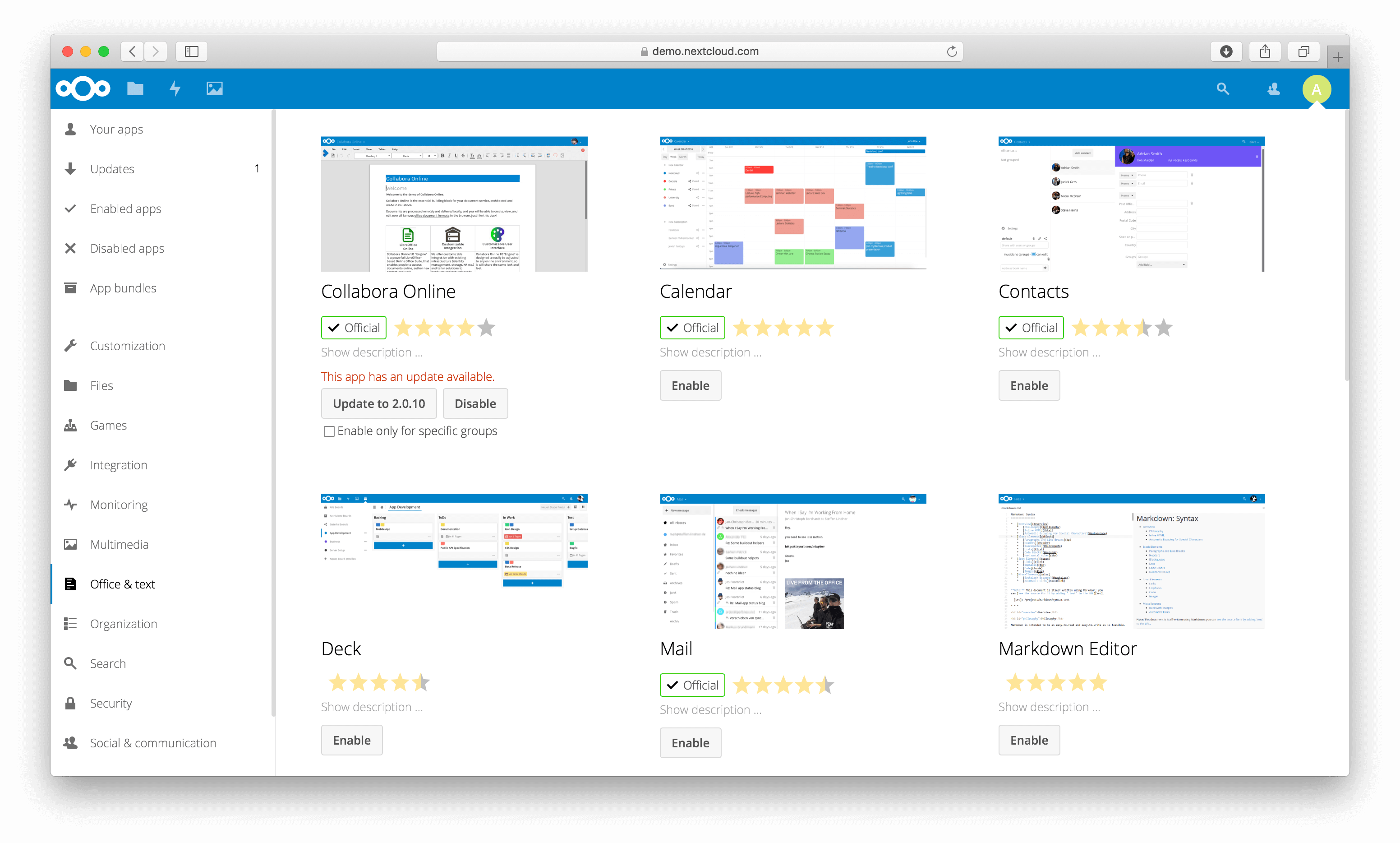Open the user avatar menu

tap(1317, 88)
